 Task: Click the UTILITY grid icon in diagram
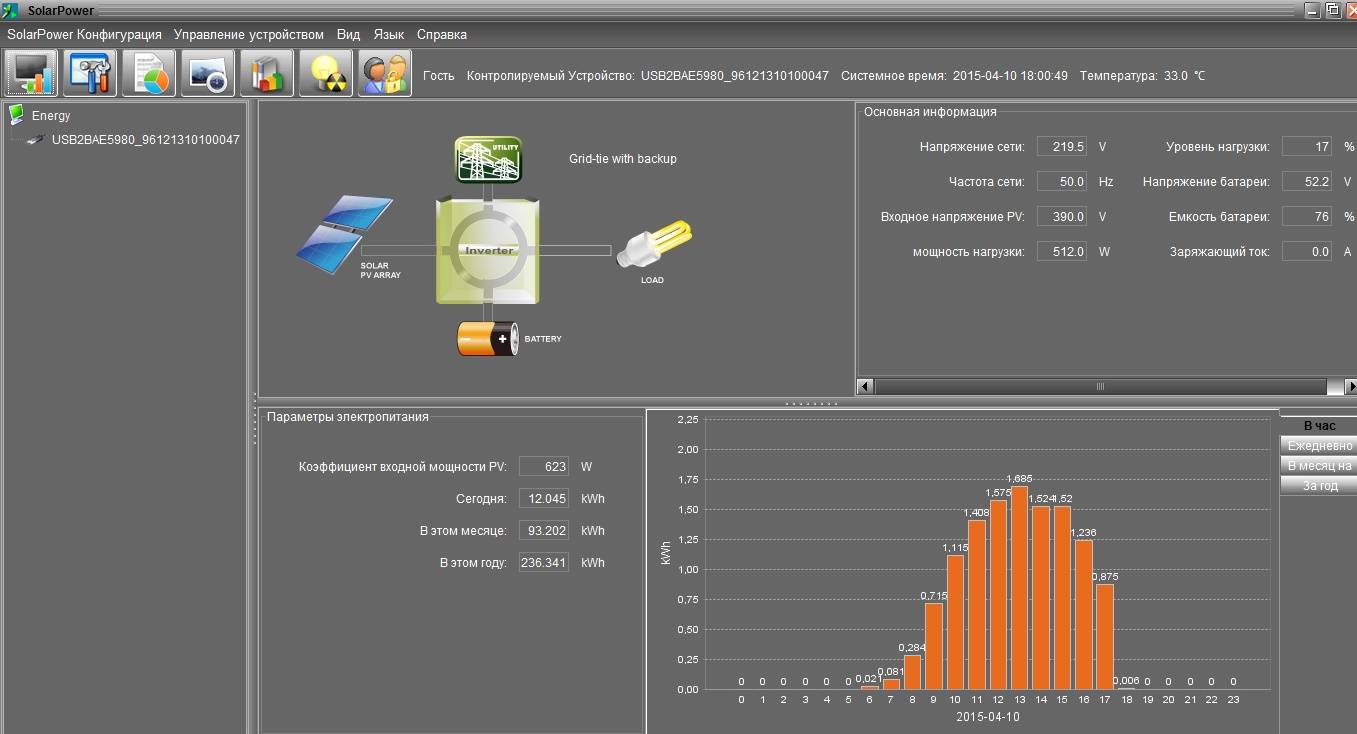[x=489, y=159]
